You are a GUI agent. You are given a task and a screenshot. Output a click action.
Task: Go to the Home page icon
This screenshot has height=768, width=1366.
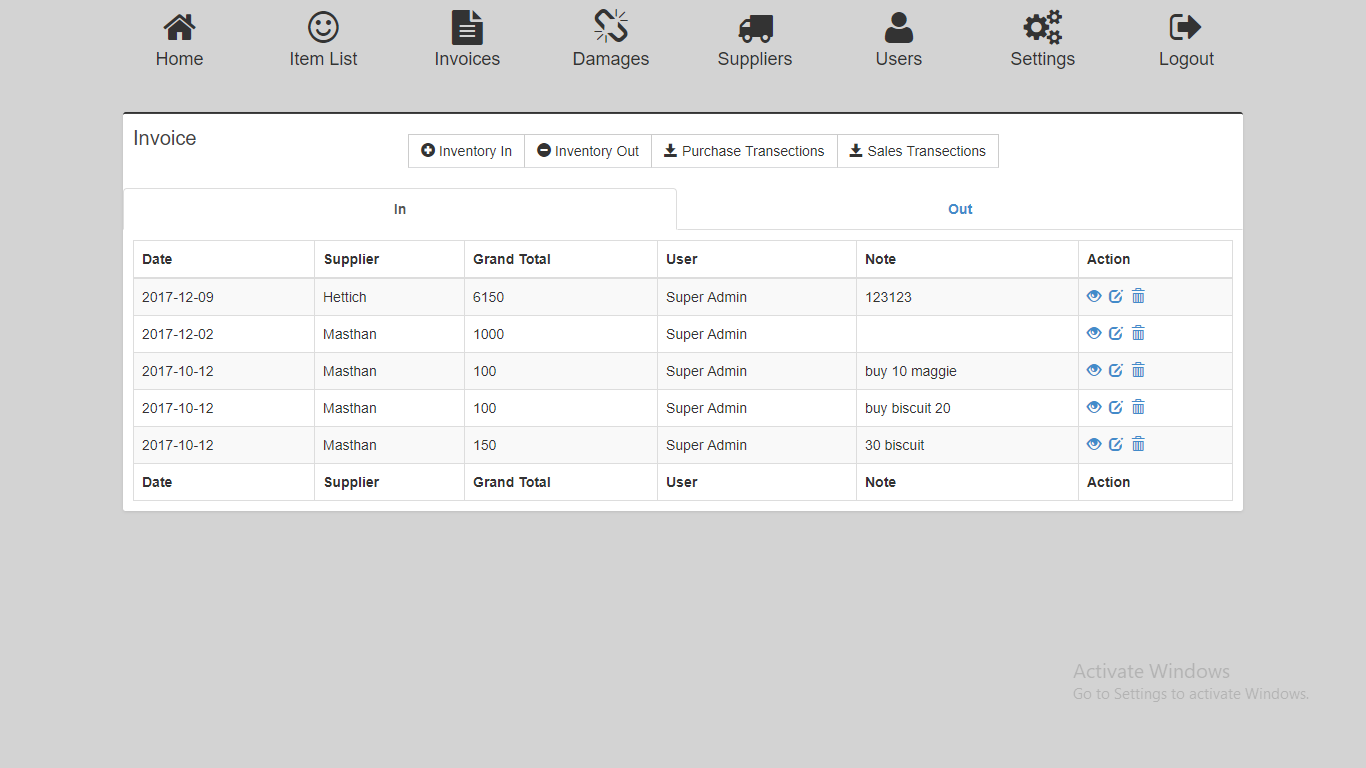coord(179,28)
